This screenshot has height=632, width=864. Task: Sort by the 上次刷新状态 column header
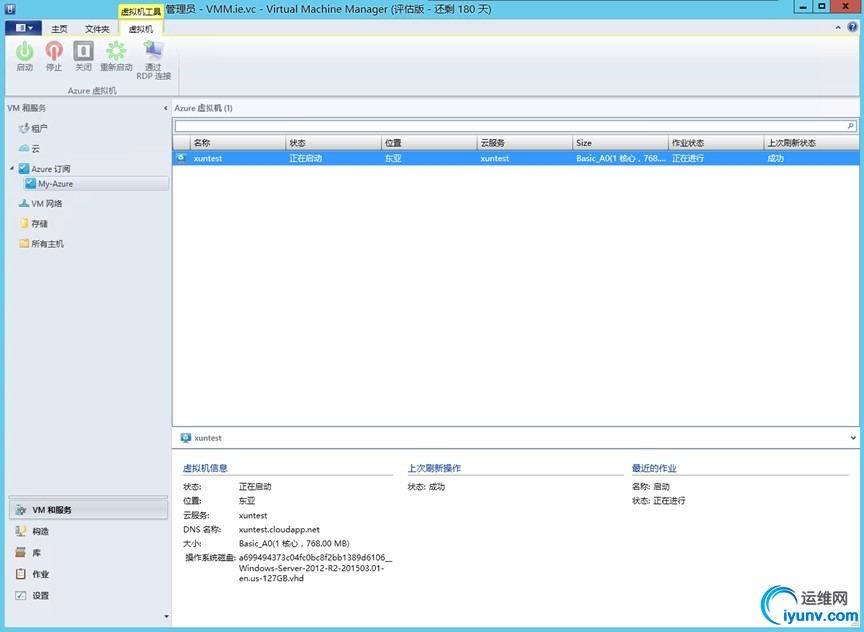811,143
